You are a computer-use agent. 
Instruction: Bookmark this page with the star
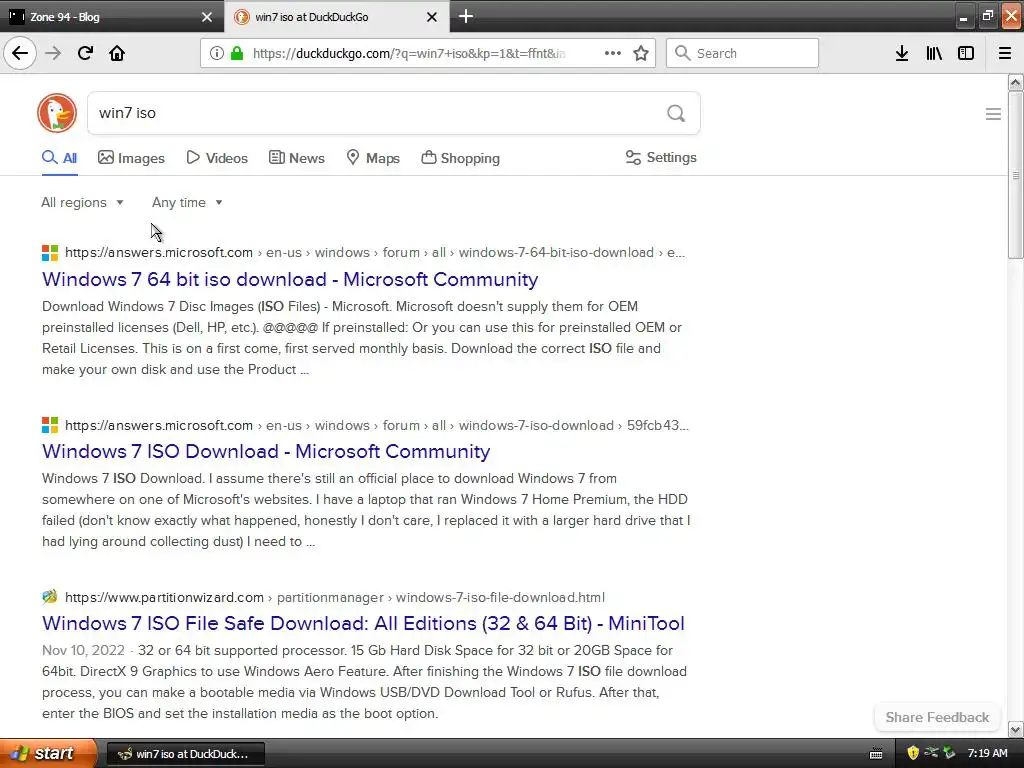[641, 53]
